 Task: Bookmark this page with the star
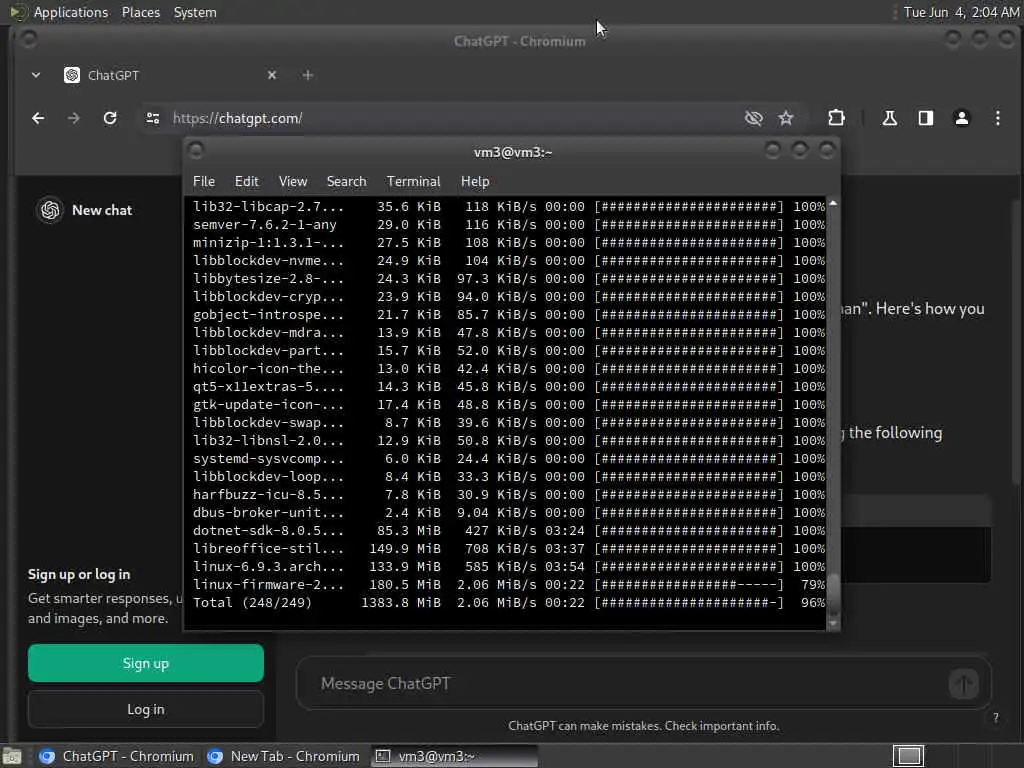point(786,118)
